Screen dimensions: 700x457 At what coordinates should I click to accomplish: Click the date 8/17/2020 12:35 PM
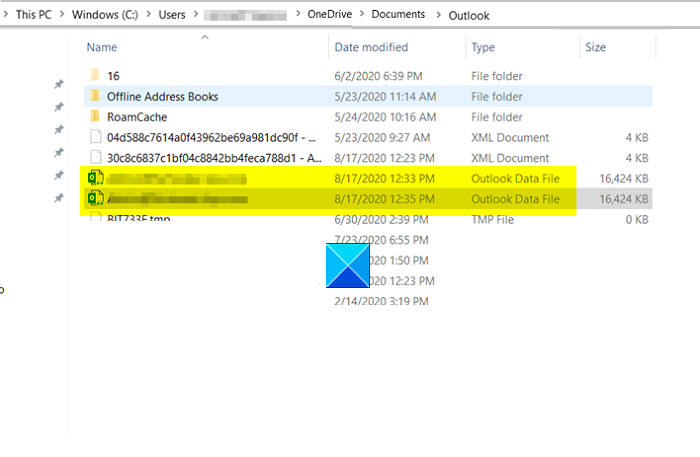[384, 199]
